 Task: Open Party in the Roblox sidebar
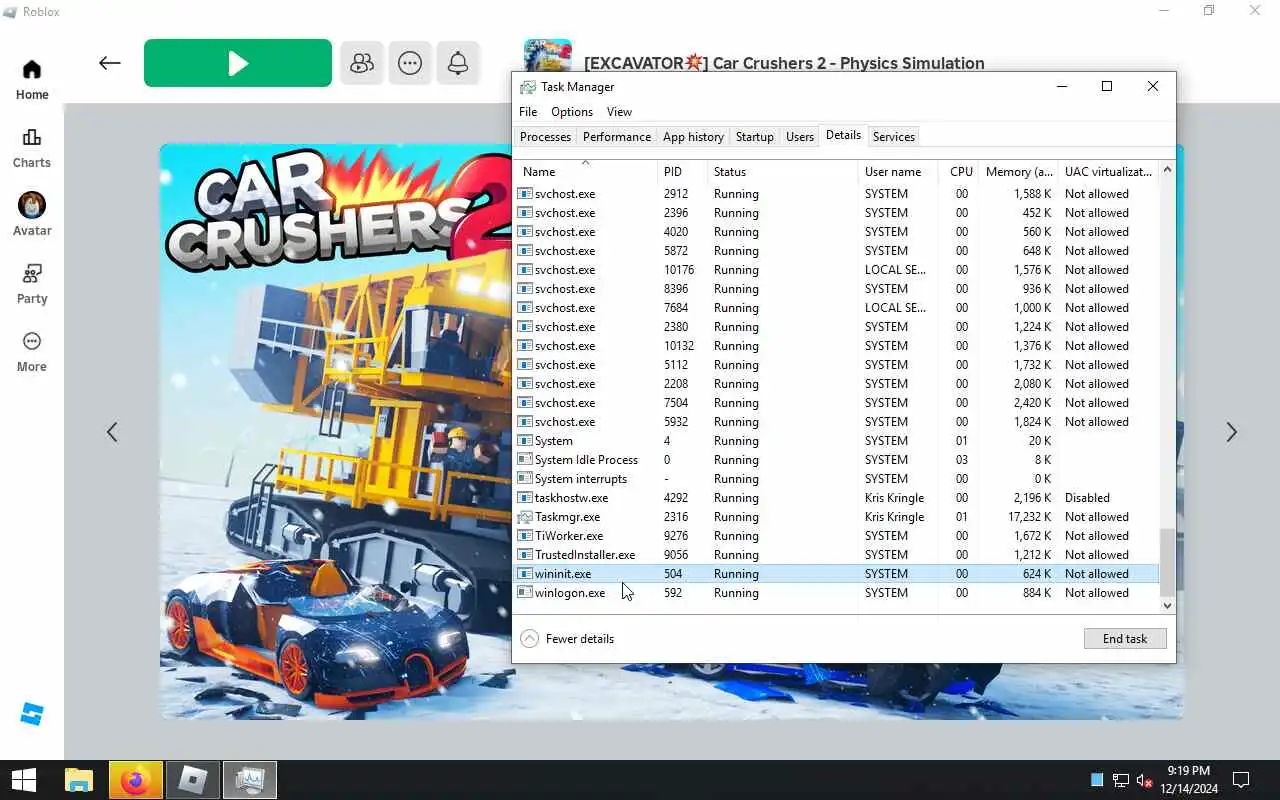click(x=32, y=284)
